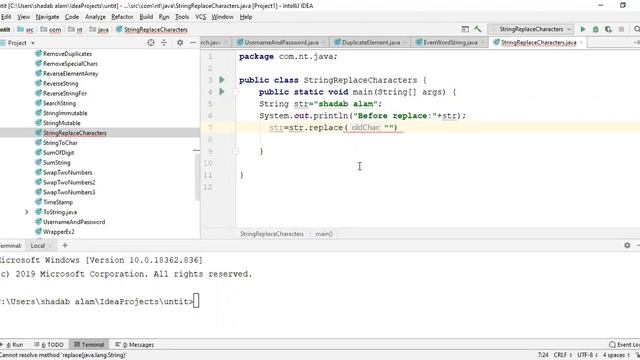This screenshot has height=360, width=640.
Task: Switch to DuplicateElement.java editor tab
Action: (x=371, y=42)
